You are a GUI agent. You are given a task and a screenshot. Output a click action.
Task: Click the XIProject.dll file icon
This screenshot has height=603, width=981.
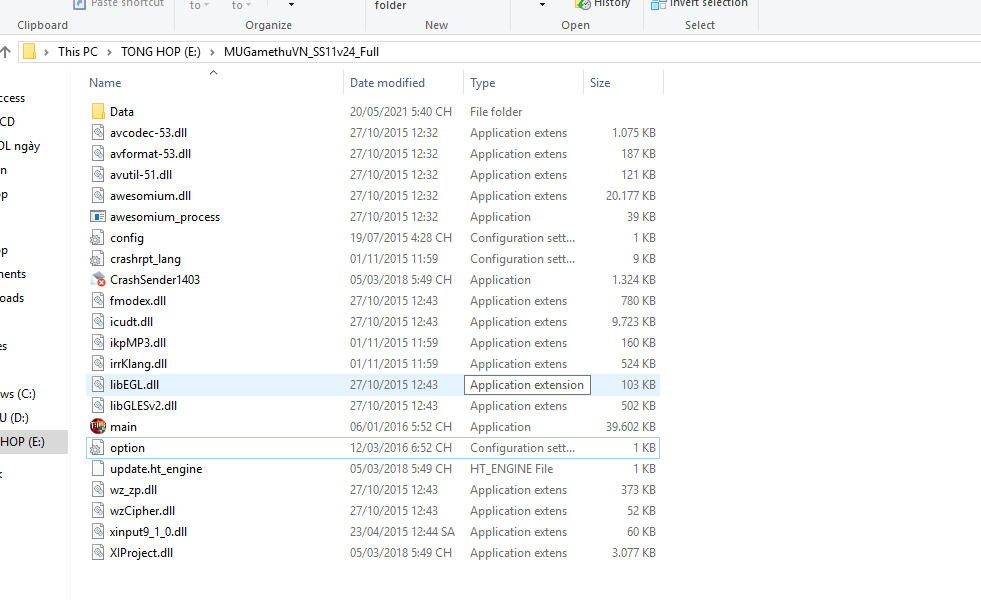point(98,553)
